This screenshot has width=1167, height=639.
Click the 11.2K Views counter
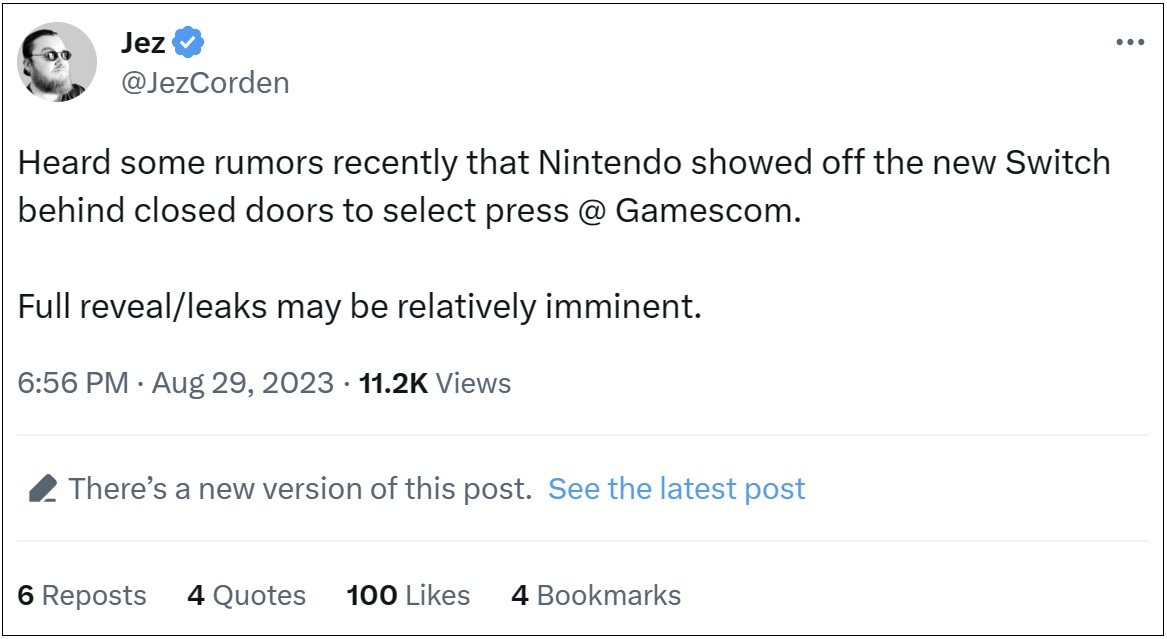tap(435, 383)
